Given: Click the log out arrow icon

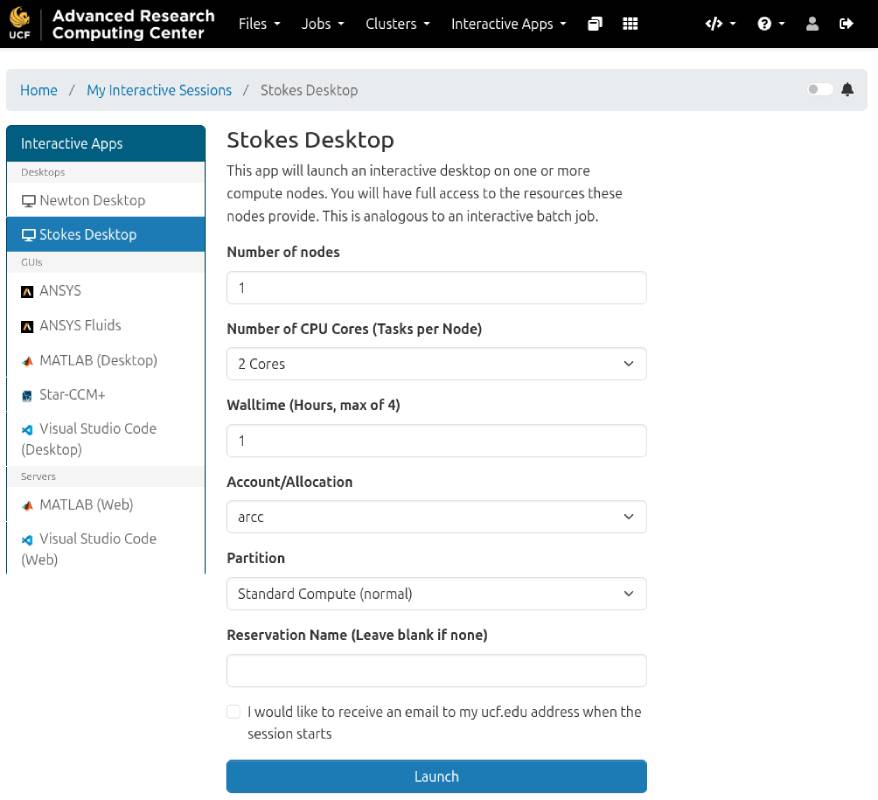Looking at the screenshot, I should point(846,24).
